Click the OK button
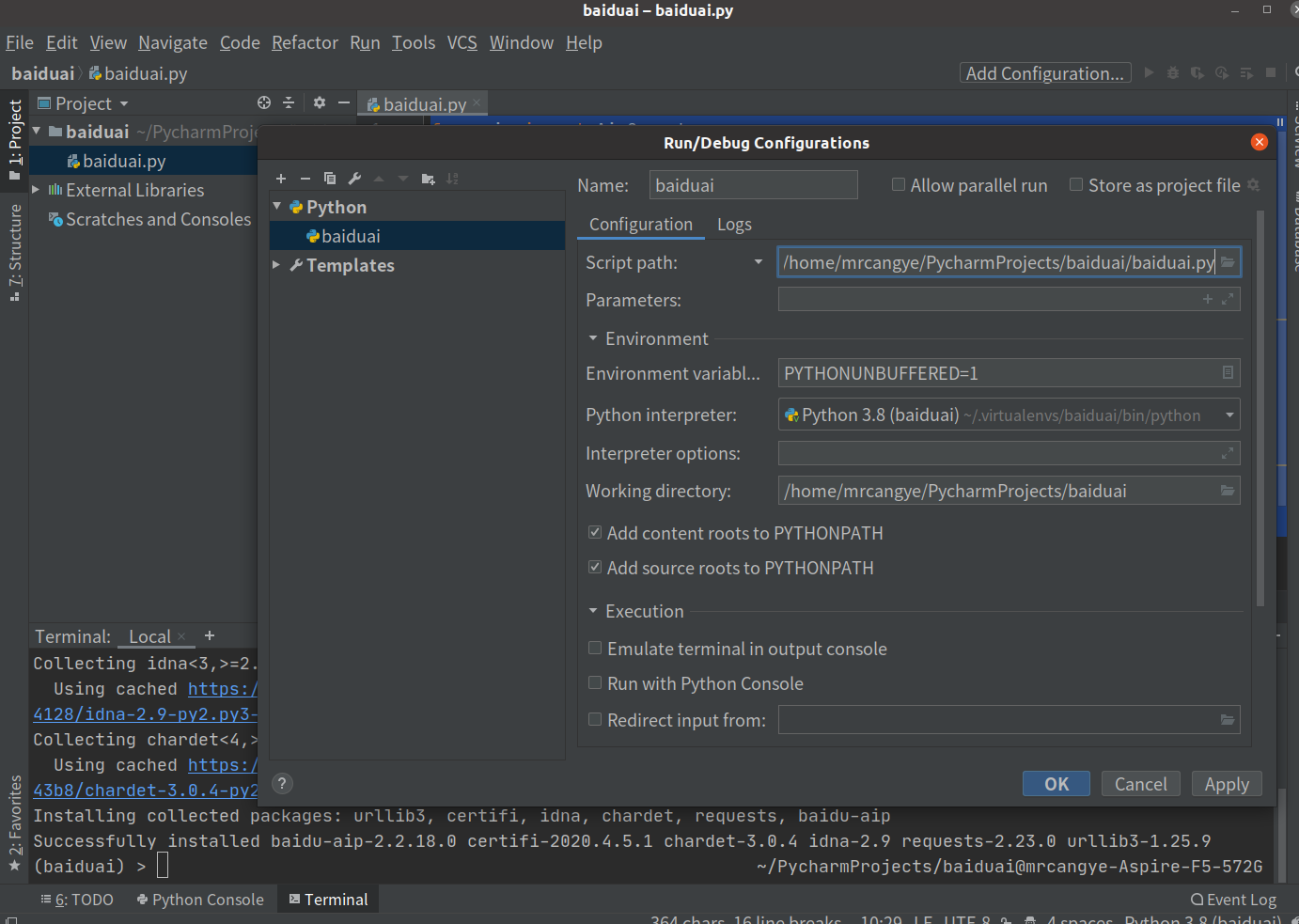Viewport: 1299px width, 924px height. tap(1056, 784)
